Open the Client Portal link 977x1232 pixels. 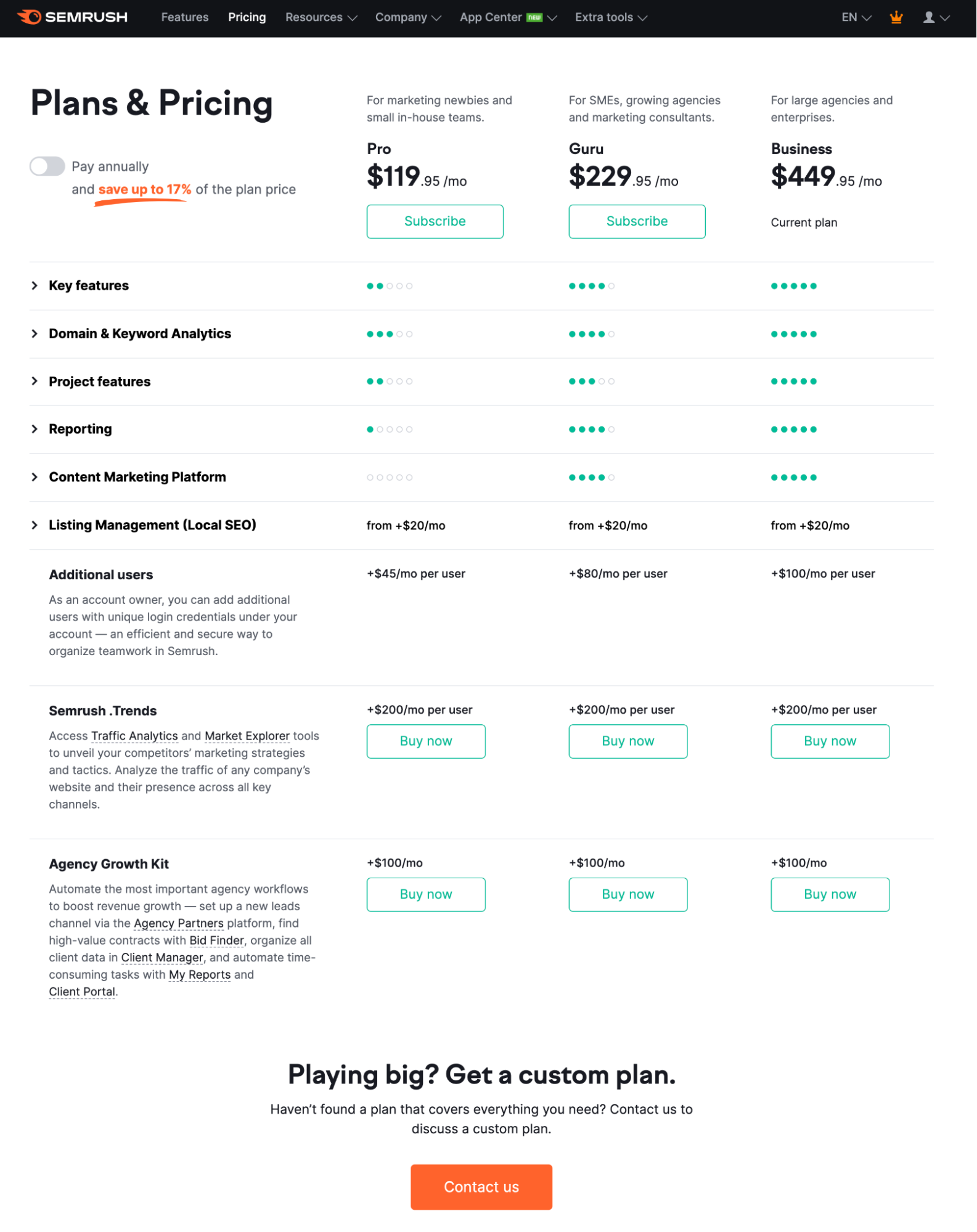81,991
